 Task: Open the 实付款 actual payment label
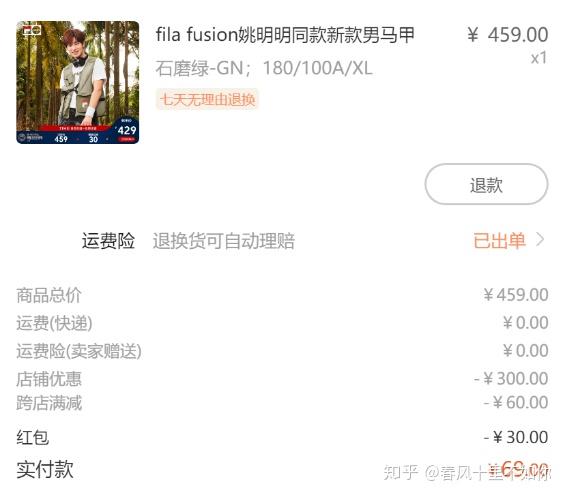point(45,470)
